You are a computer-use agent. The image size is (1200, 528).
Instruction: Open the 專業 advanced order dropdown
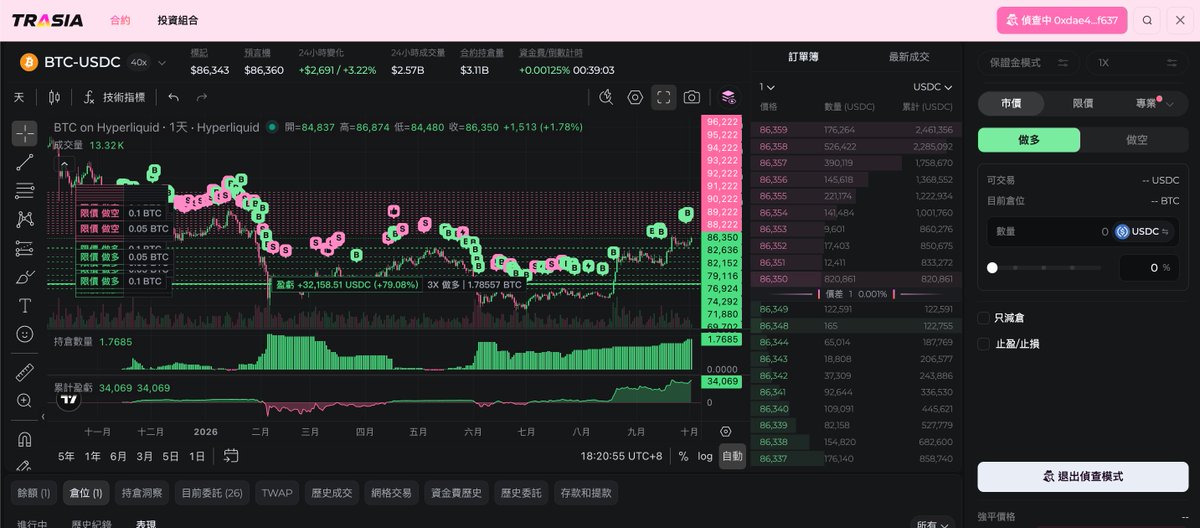tap(1154, 103)
